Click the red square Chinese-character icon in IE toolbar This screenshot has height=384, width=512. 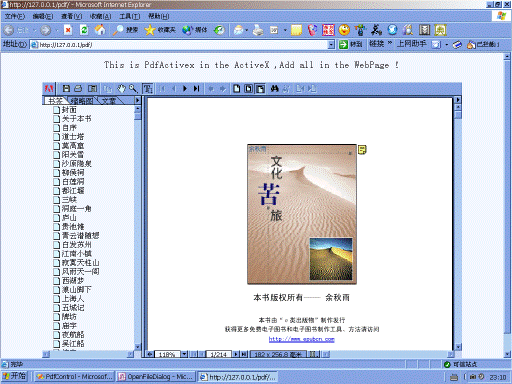(328, 30)
